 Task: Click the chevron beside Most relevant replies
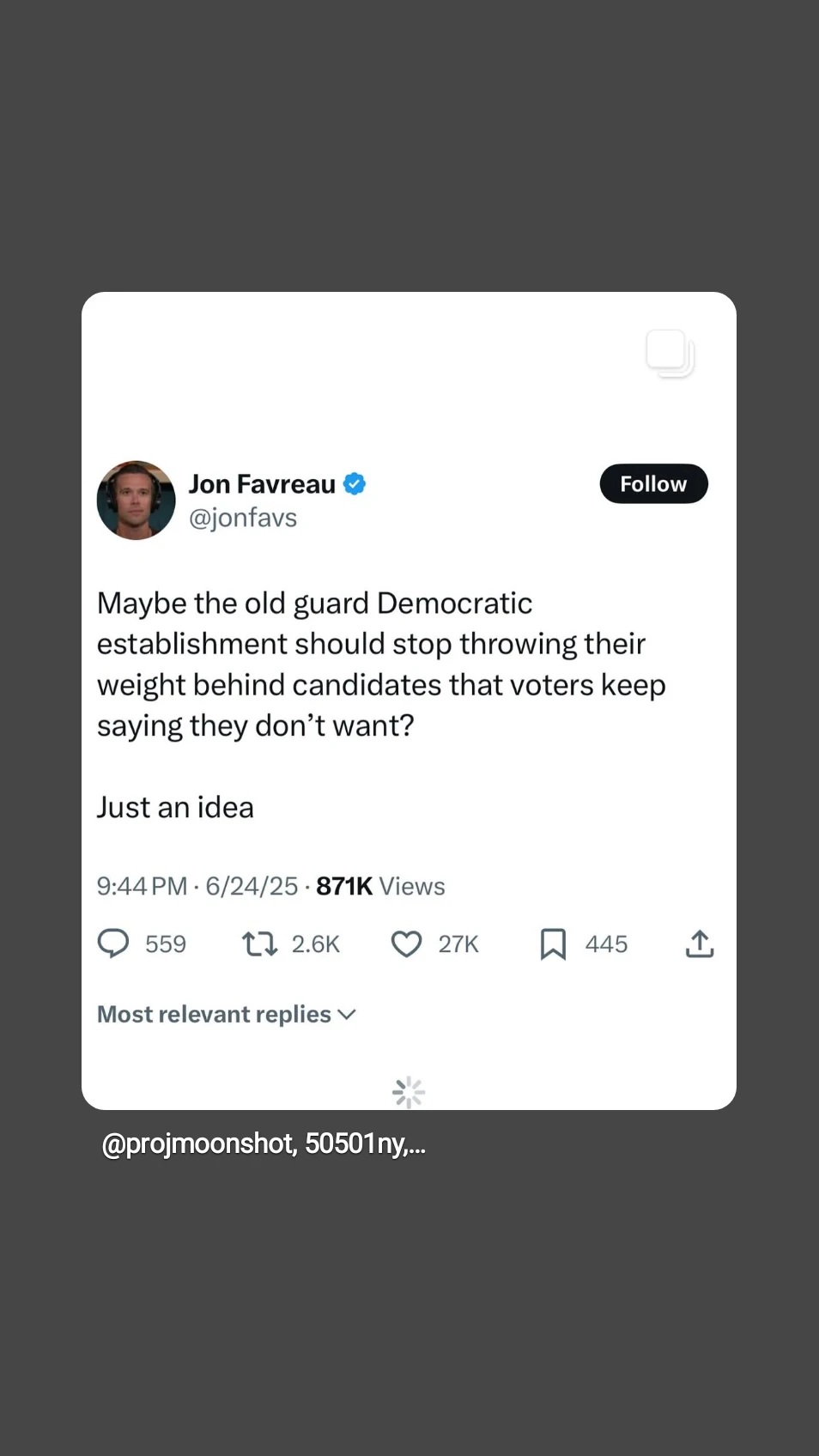pos(347,1015)
